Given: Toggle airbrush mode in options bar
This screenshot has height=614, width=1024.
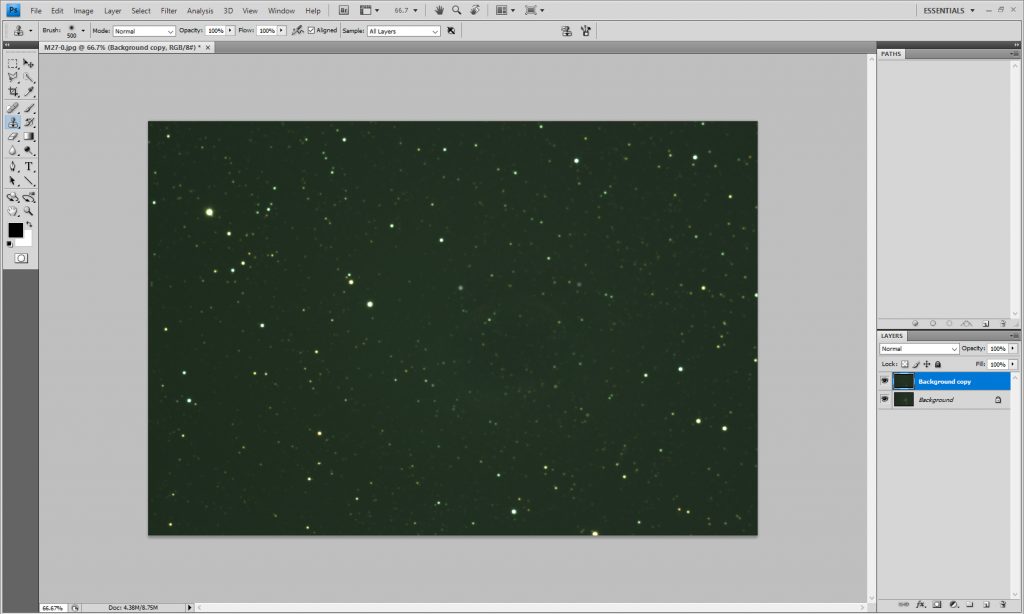Looking at the screenshot, I should 297,30.
